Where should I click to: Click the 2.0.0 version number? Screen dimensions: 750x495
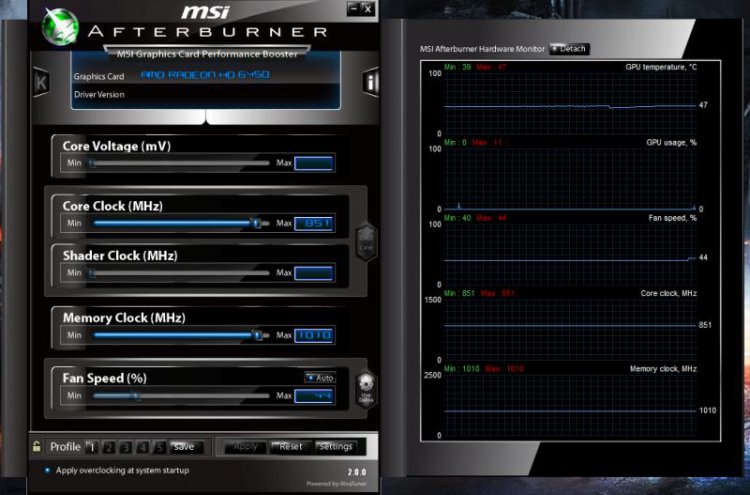pyautogui.click(x=357, y=472)
